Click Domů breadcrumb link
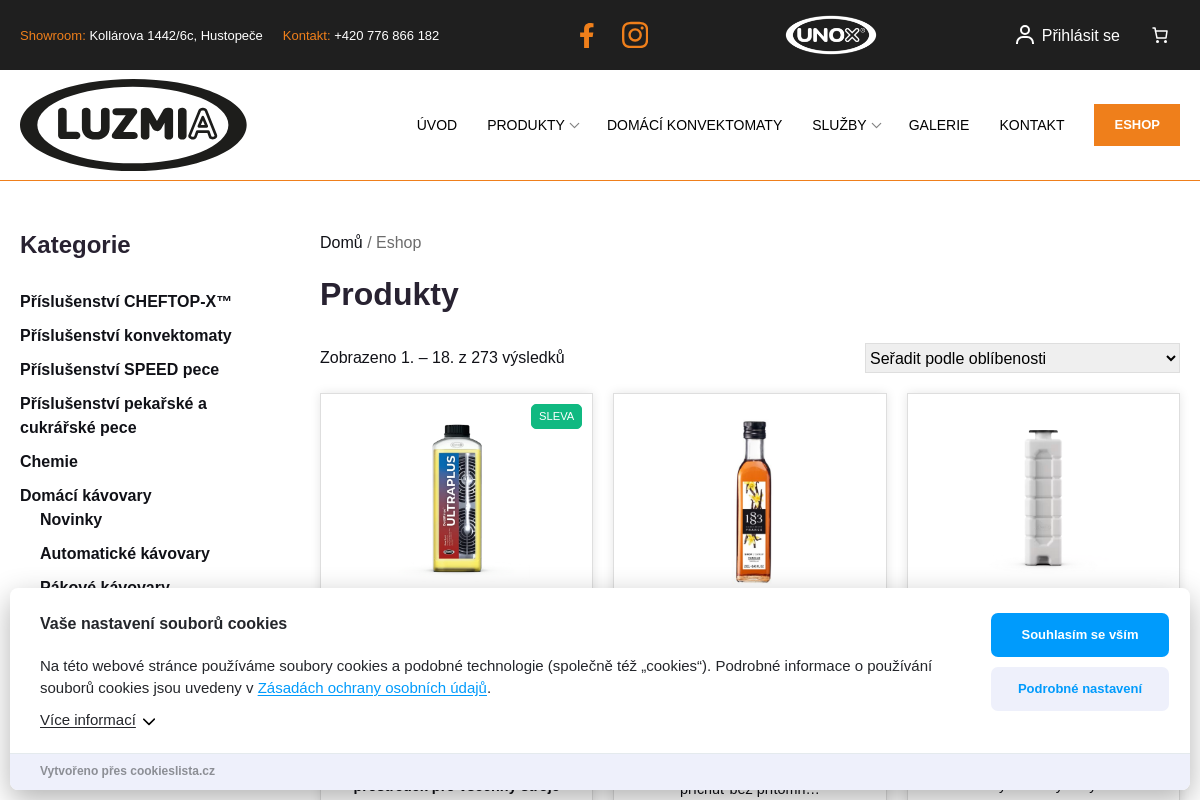The image size is (1200, 800). (341, 242)
